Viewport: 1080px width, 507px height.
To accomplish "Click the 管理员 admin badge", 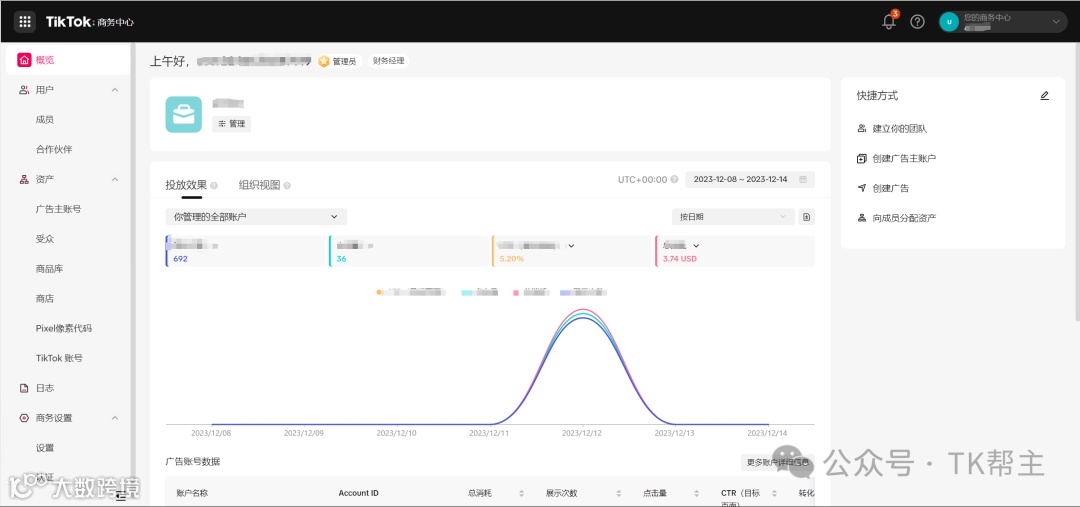I will tap(338, 61).
